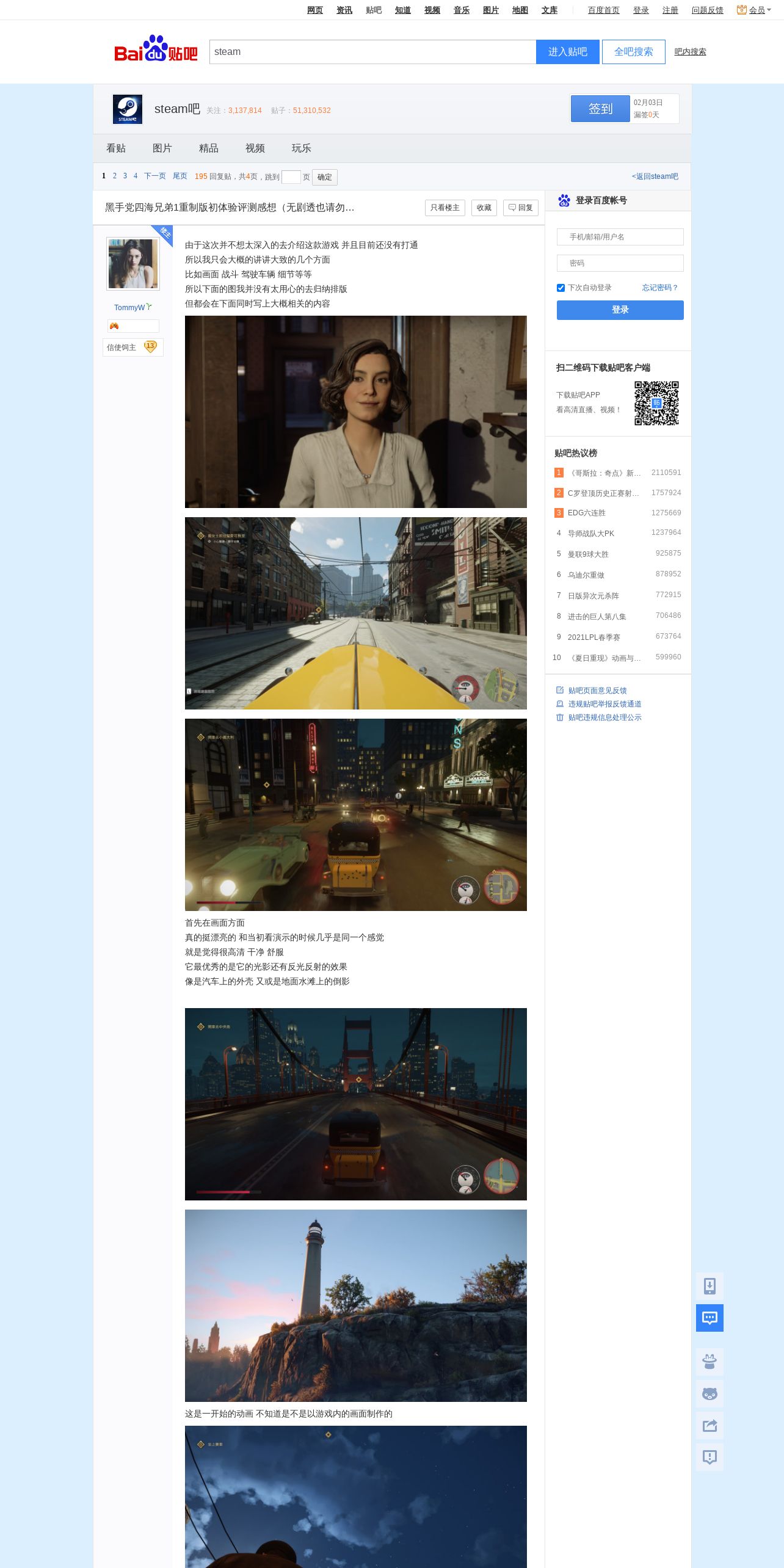
Task: Click the 确定 page jump button
Action: (325, 177)
